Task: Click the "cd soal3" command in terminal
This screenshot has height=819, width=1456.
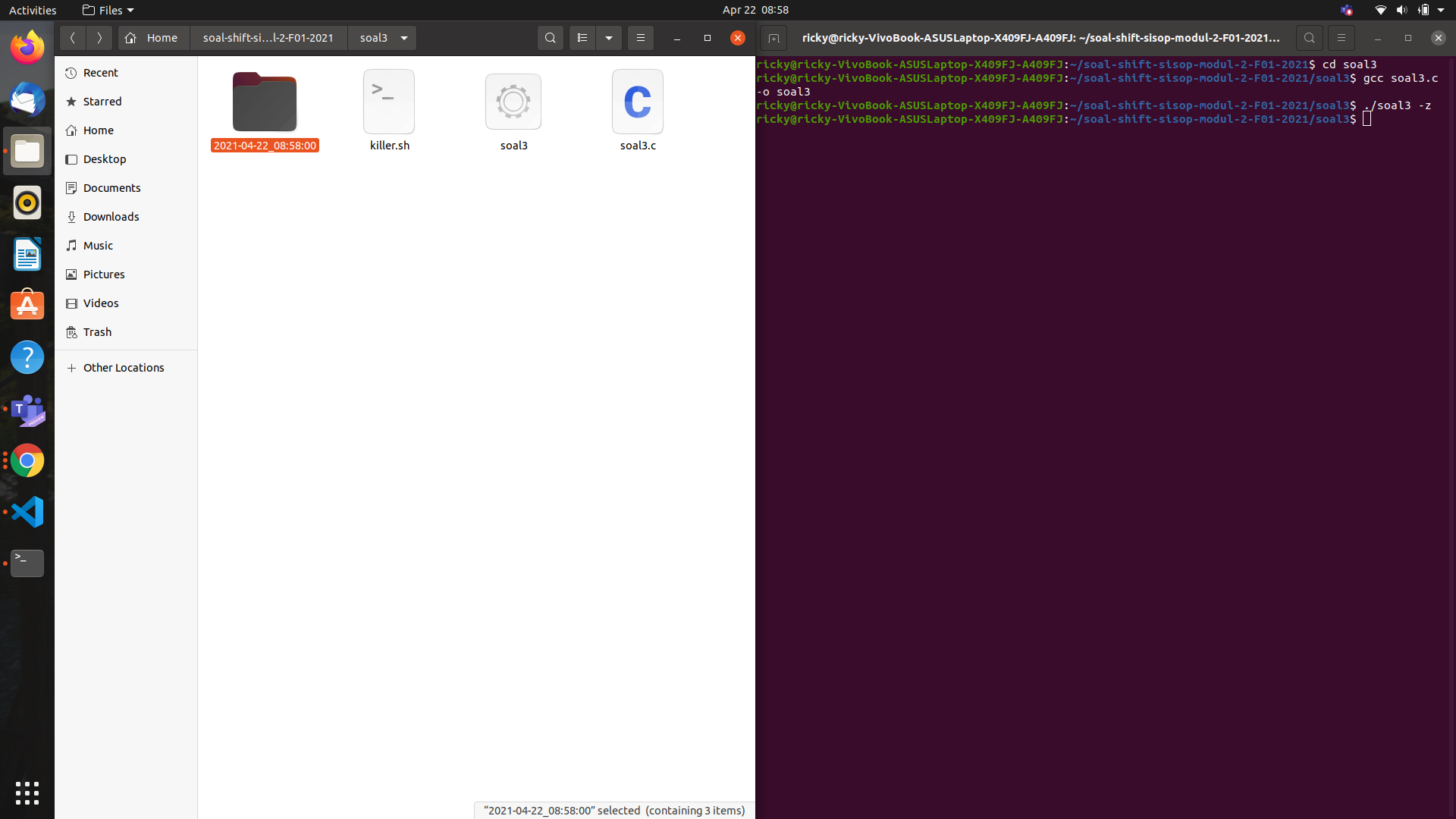Action: pos(1350,64)
